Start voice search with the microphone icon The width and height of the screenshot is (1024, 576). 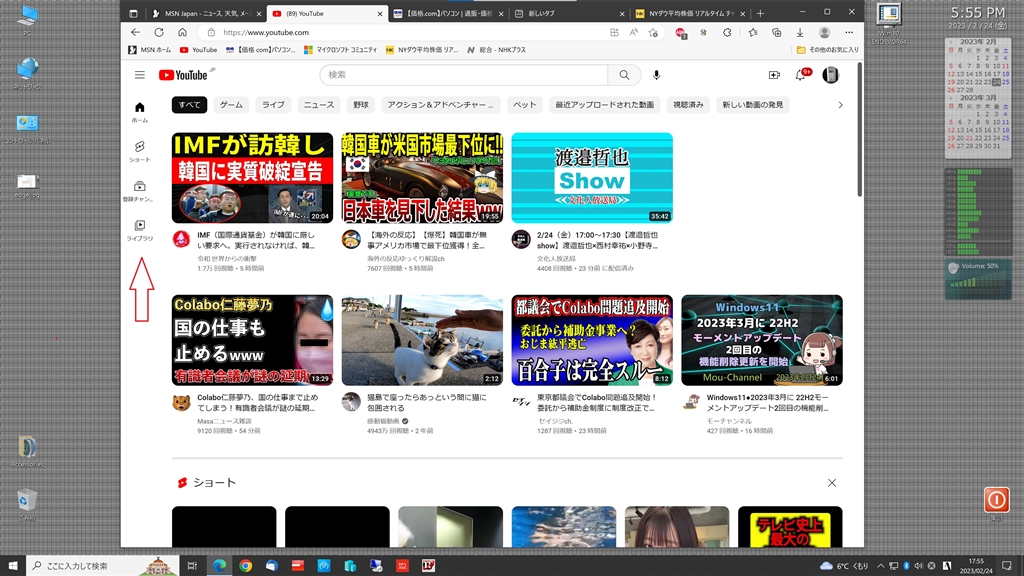click(x=656, y=75)
